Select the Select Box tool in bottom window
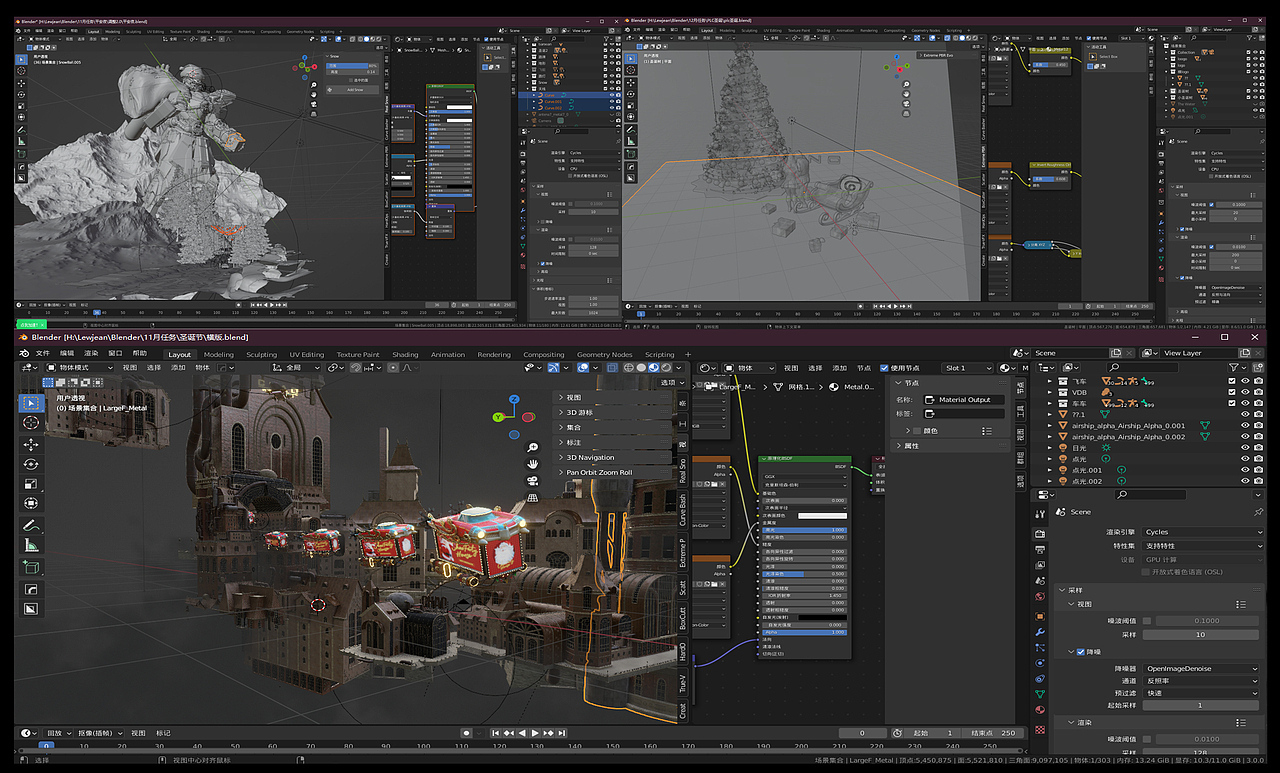Image resolution: width=1280 pixels, height=773 pixels. pyautogui.click(x=31, y=402)
